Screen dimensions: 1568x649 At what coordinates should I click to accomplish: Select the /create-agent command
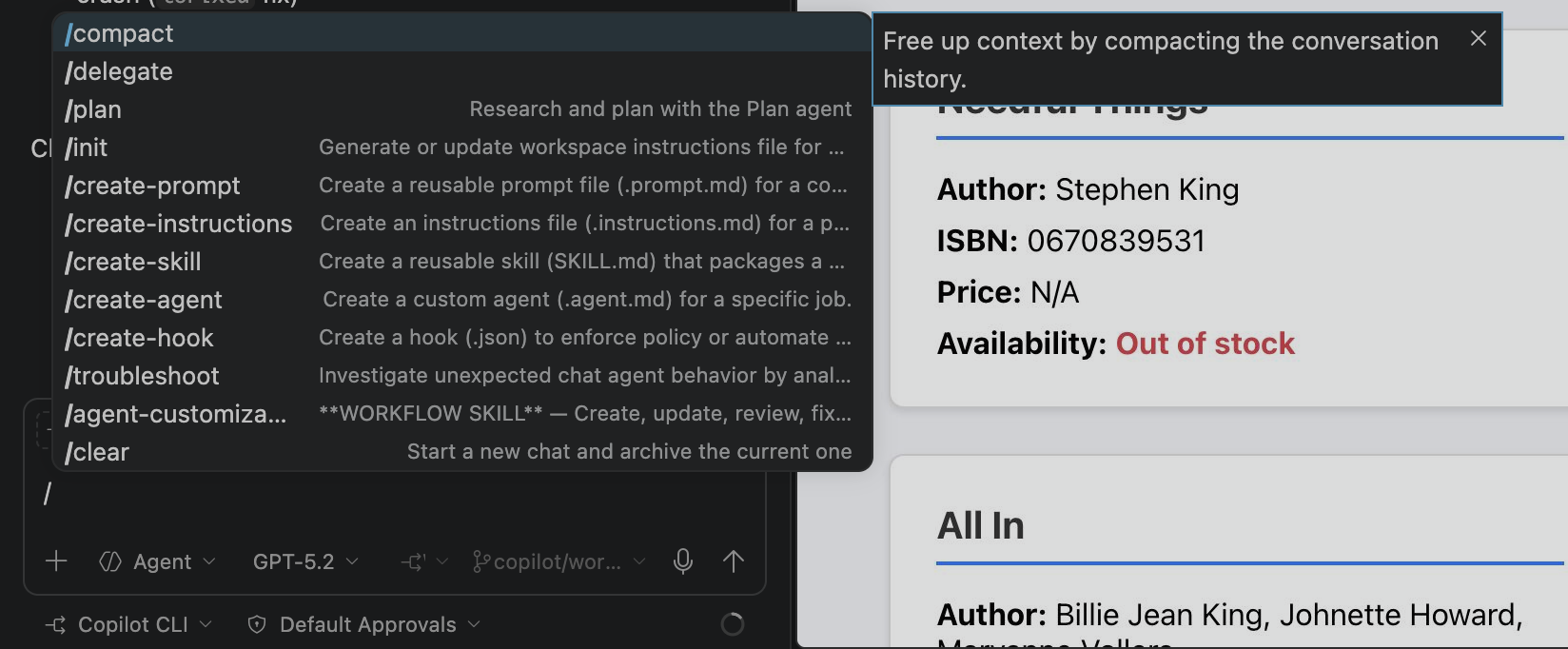pos(462,300)
